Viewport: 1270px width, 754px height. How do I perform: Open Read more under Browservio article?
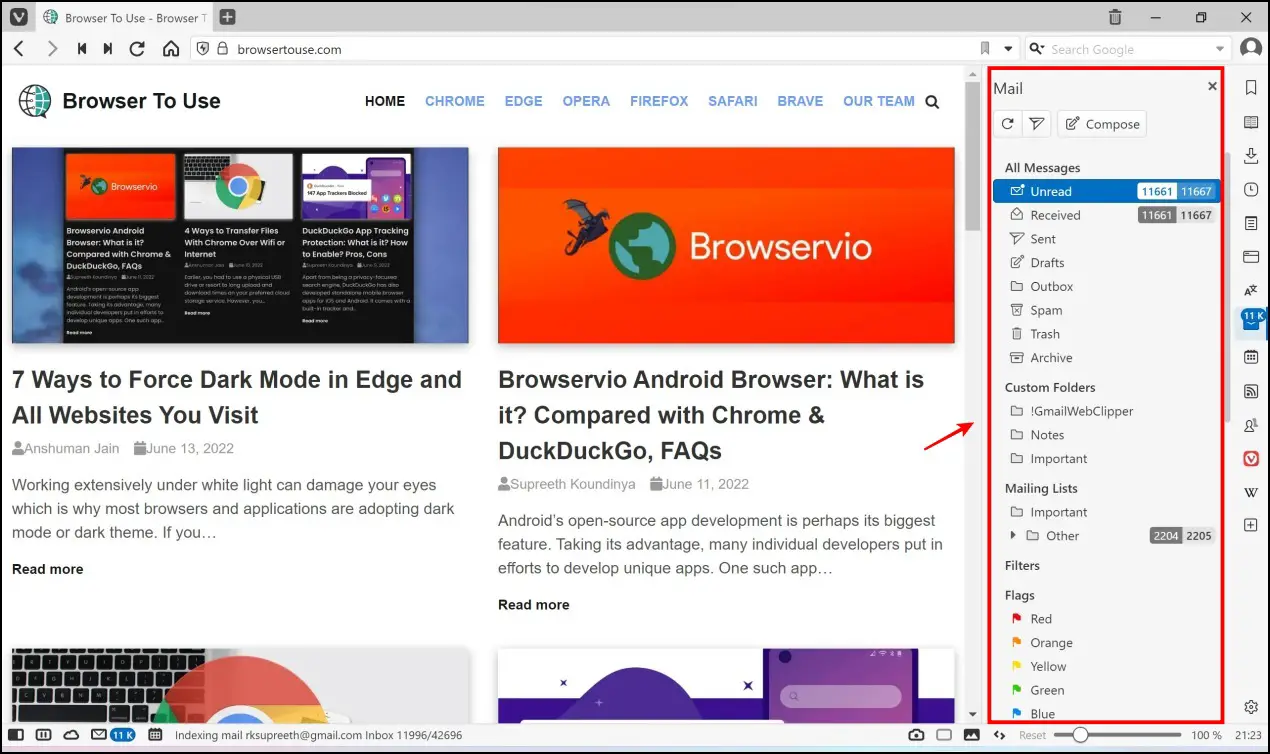click(534, 605)
